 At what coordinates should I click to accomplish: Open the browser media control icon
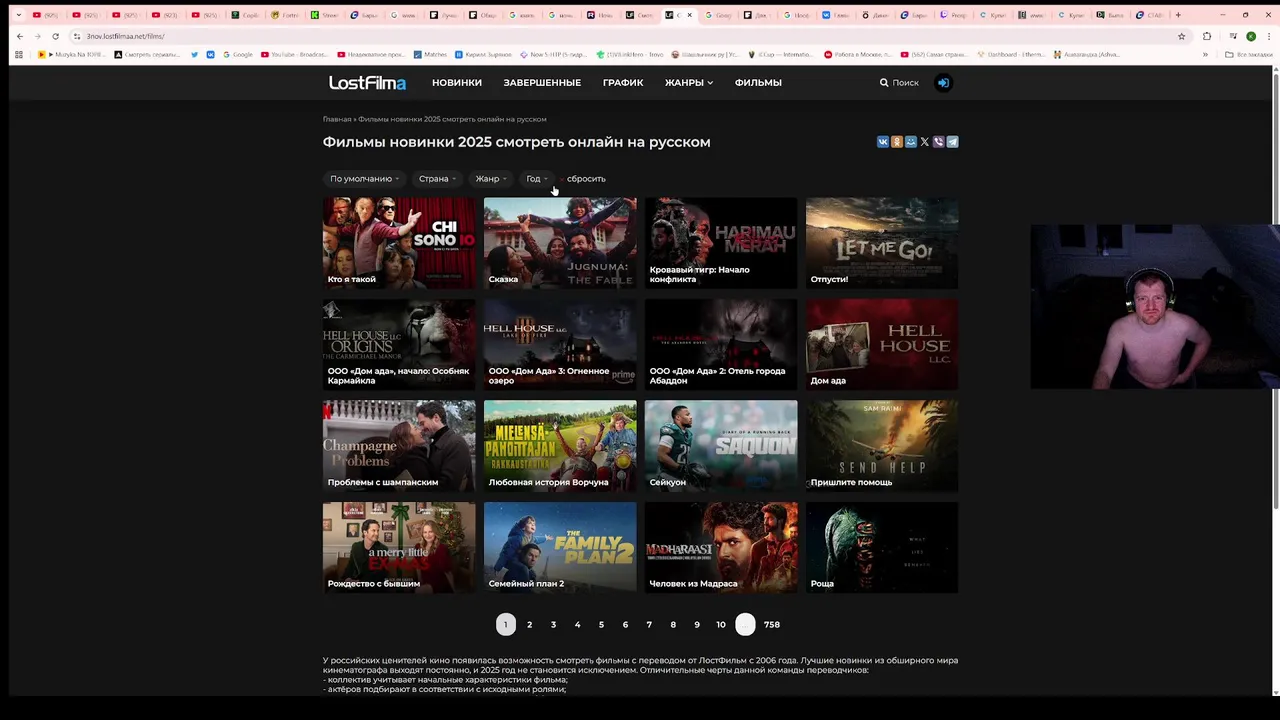tap(1233, 36)
